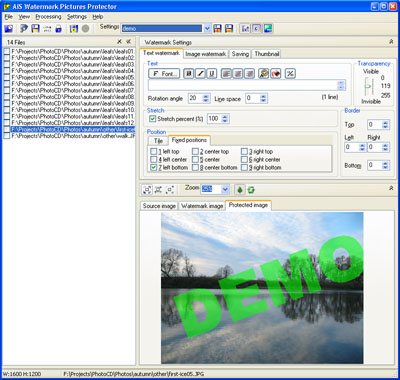Switch to the Source image tab

coord(159,206)
